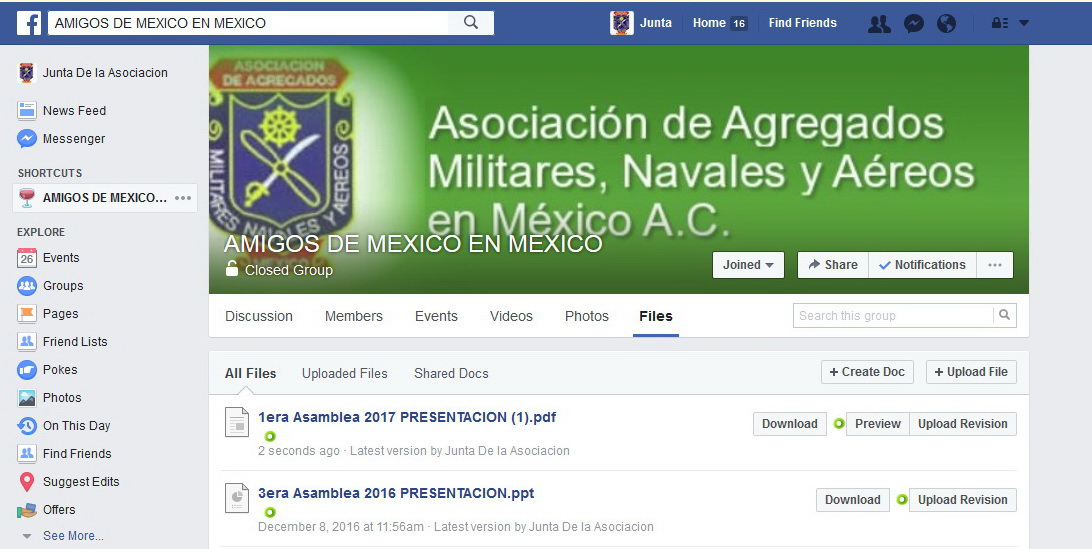Preview the 1era Asamblea 2017 pdf
The height and width of the screenshot is (549, 1092).
tap(878, 424)
